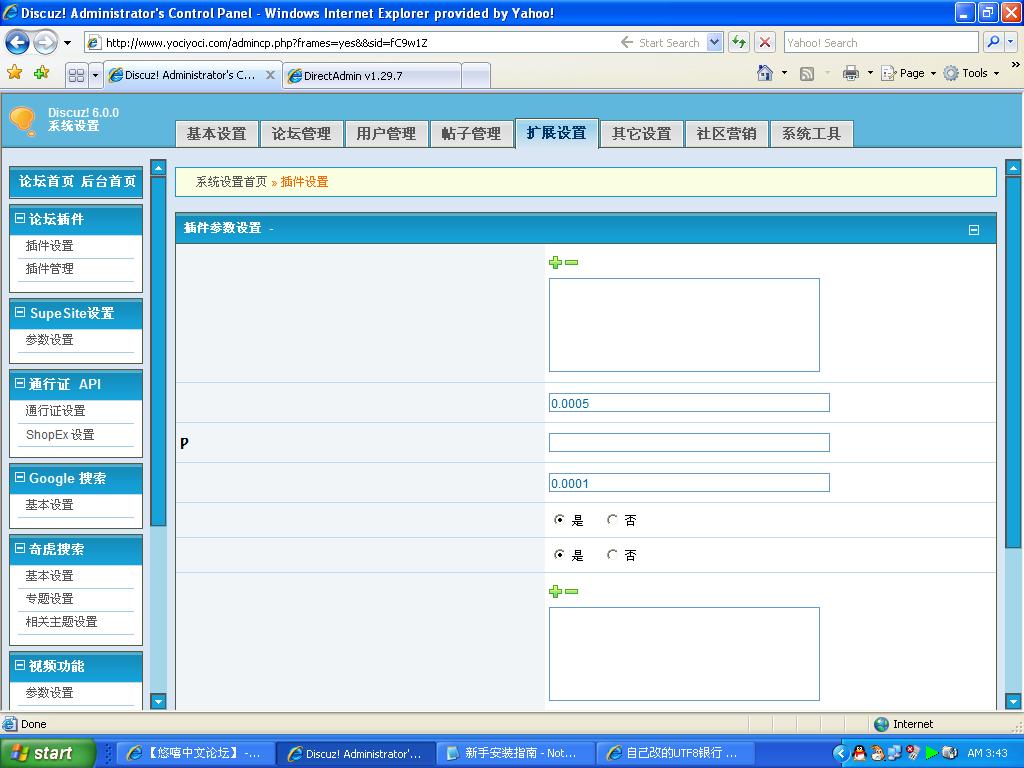Collapse the SupeSite设置 sidebar section

coord(20,312)
